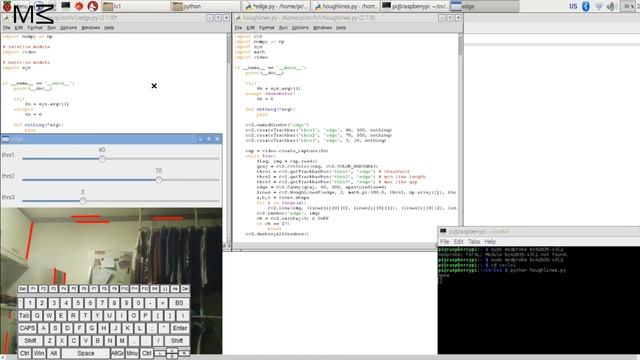
Task: Tap the Tab key on the on-screen keyboard
Action: click(24, 316)
